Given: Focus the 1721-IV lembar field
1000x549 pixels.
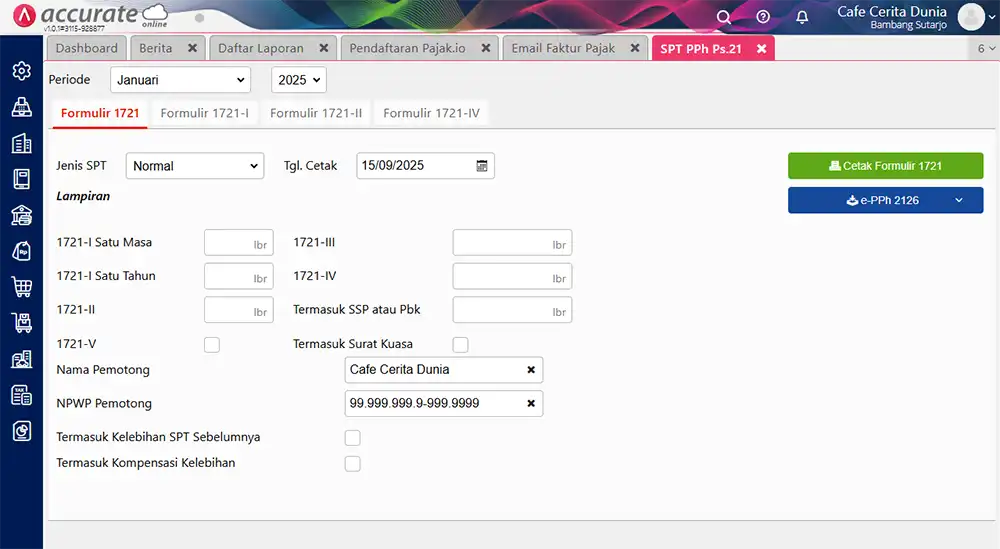Looking at the screenshot, I should 512,277.
